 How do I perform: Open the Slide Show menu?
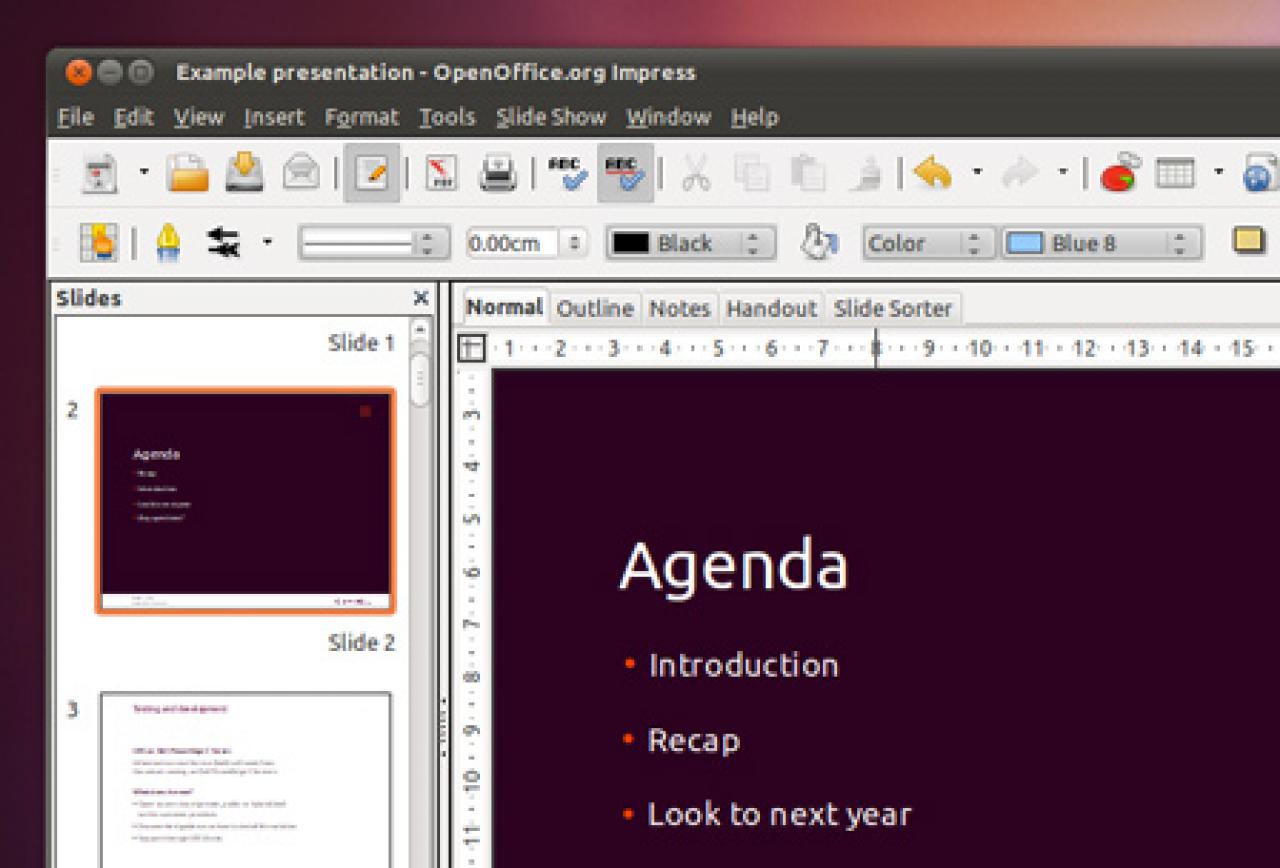tap(551, 117)
